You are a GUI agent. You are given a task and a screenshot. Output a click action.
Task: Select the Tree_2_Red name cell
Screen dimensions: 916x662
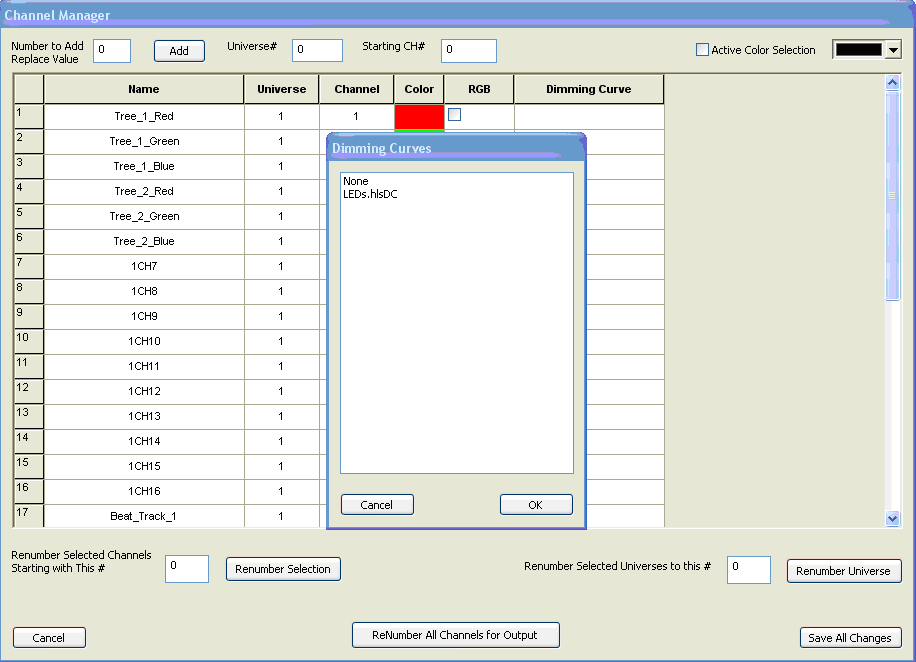pyautogui.click(x=144, y=192)
